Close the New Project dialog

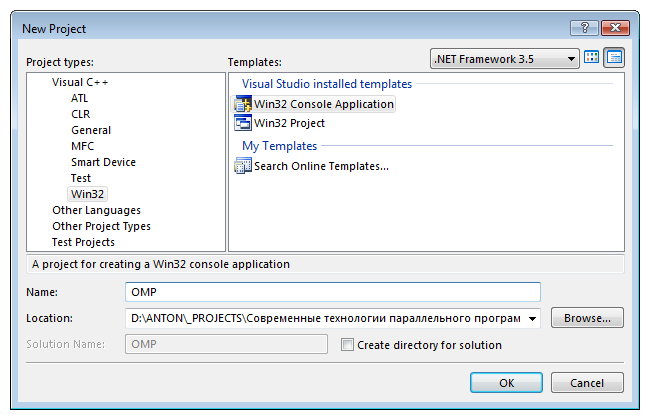(x=615, y=28)
